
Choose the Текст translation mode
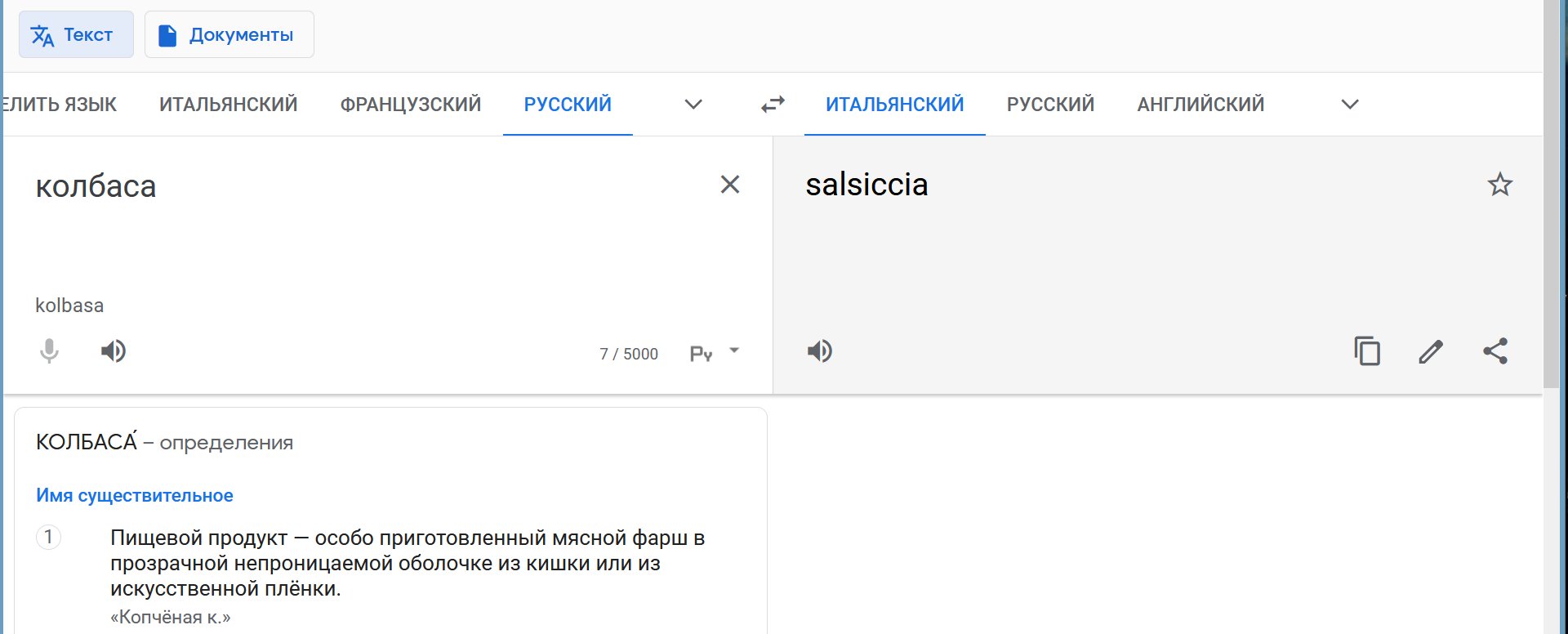pos(76,34)
